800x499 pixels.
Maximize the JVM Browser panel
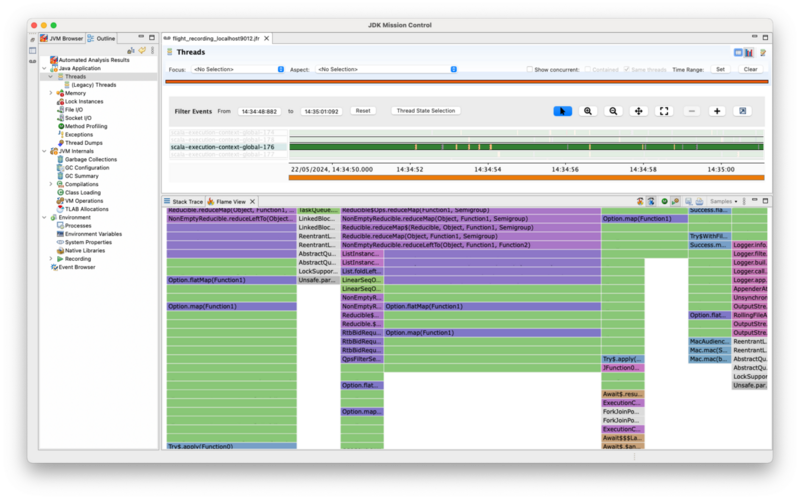152,37
